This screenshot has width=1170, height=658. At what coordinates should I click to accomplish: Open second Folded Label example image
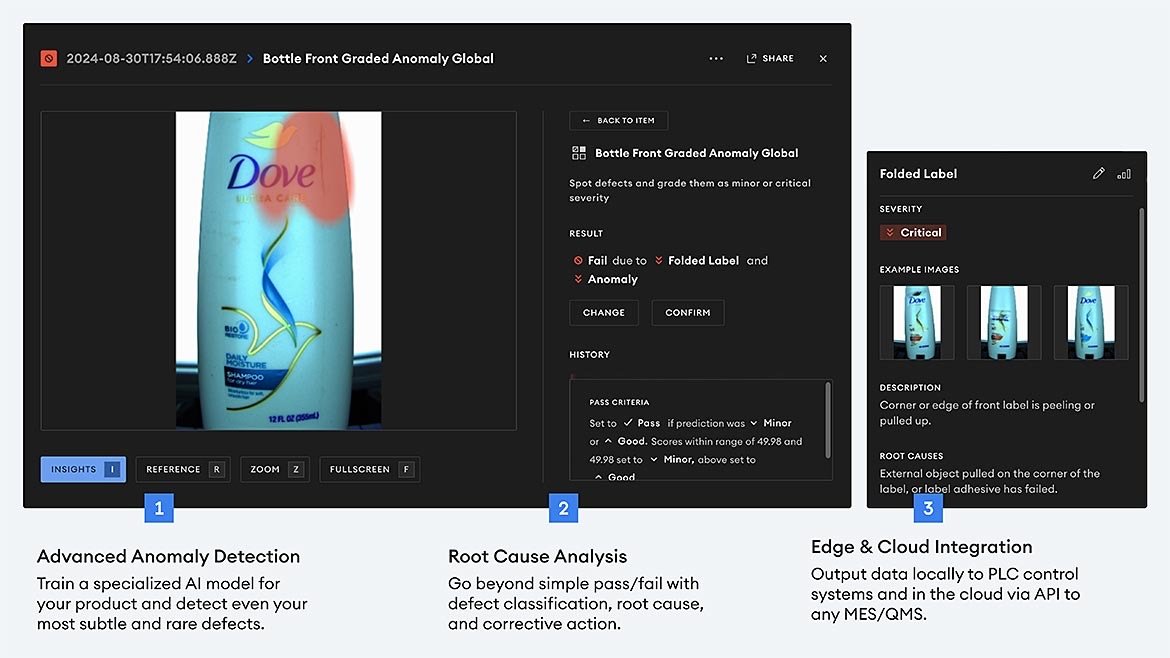click(x=1004, y=322)
